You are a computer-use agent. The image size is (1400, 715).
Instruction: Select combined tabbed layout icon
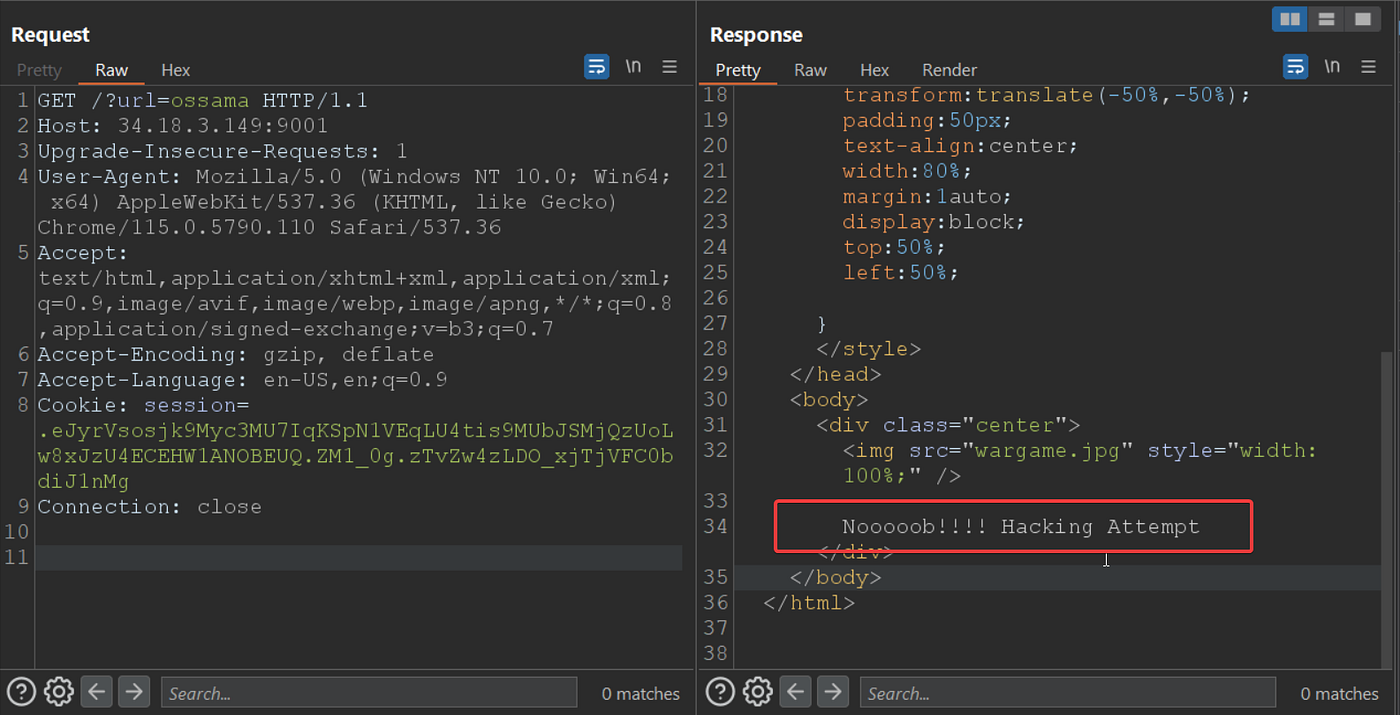pyautogui.click(x=1362, y=19)
